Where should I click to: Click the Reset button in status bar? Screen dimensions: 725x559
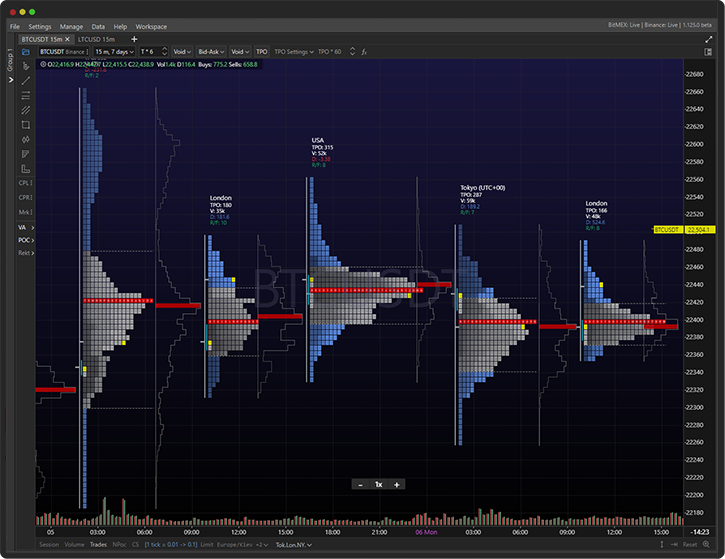point(690,544)
